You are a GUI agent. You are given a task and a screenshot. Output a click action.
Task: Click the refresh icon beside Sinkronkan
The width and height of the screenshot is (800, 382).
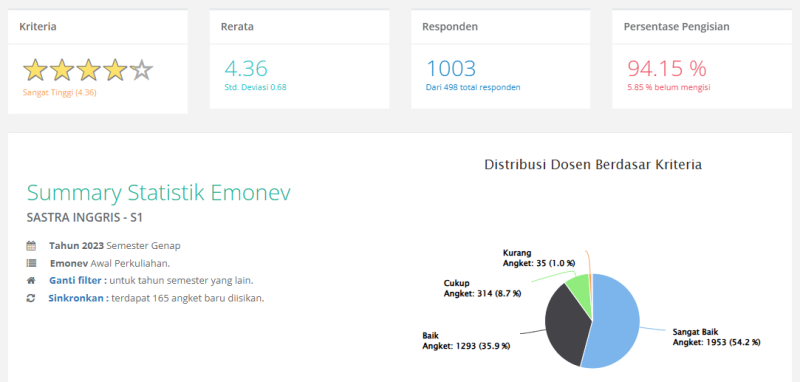tap(31, 298)
